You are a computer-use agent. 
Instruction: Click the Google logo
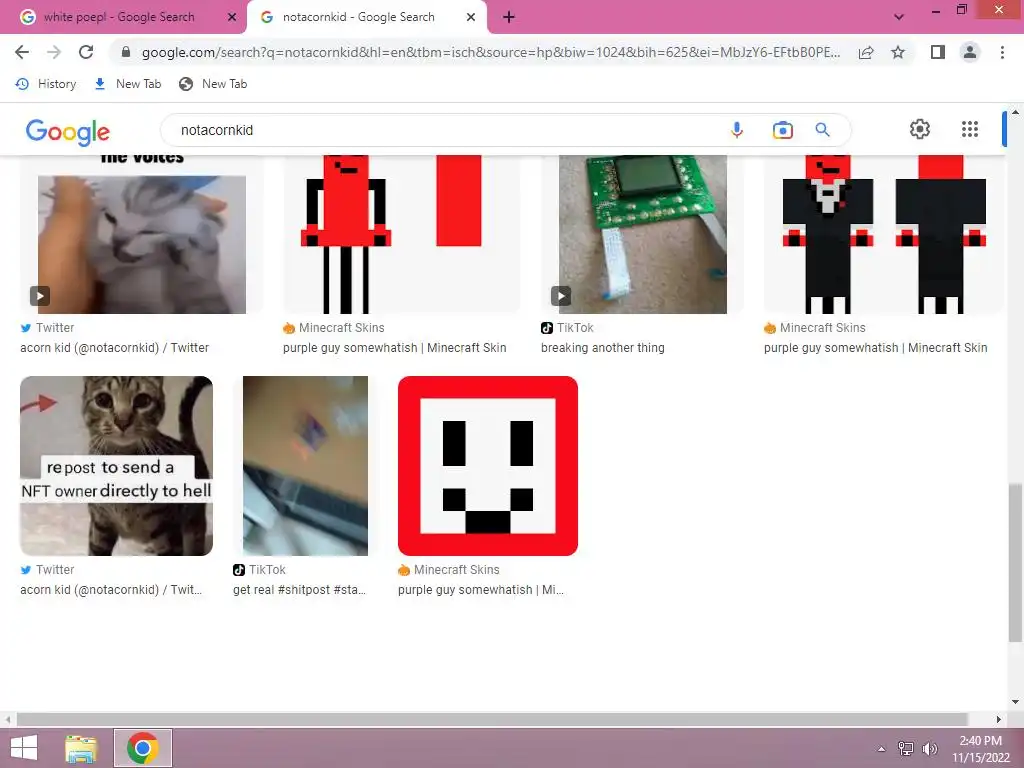[68, 132]
